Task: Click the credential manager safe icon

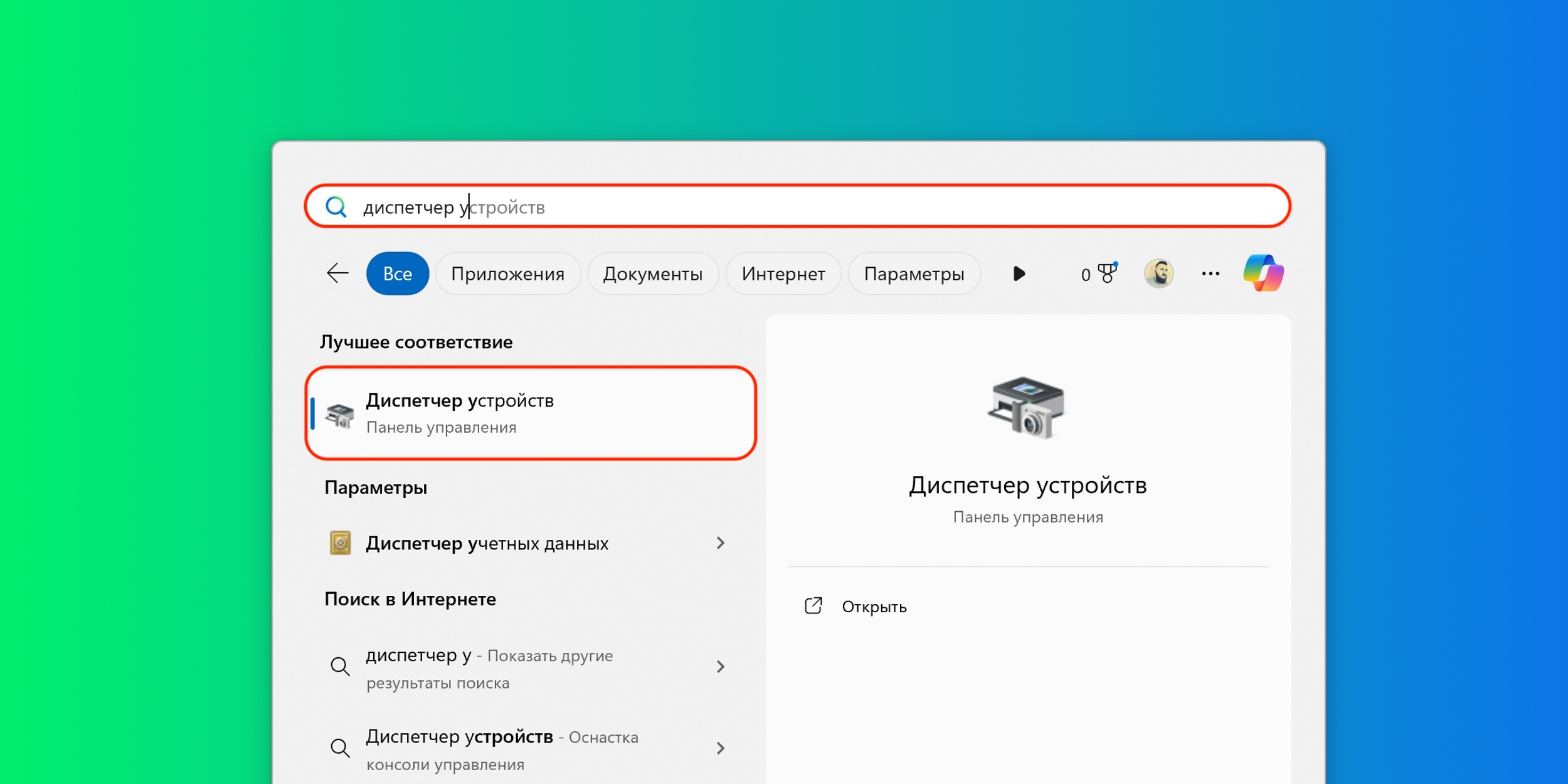Action: (x=341, y=543)
